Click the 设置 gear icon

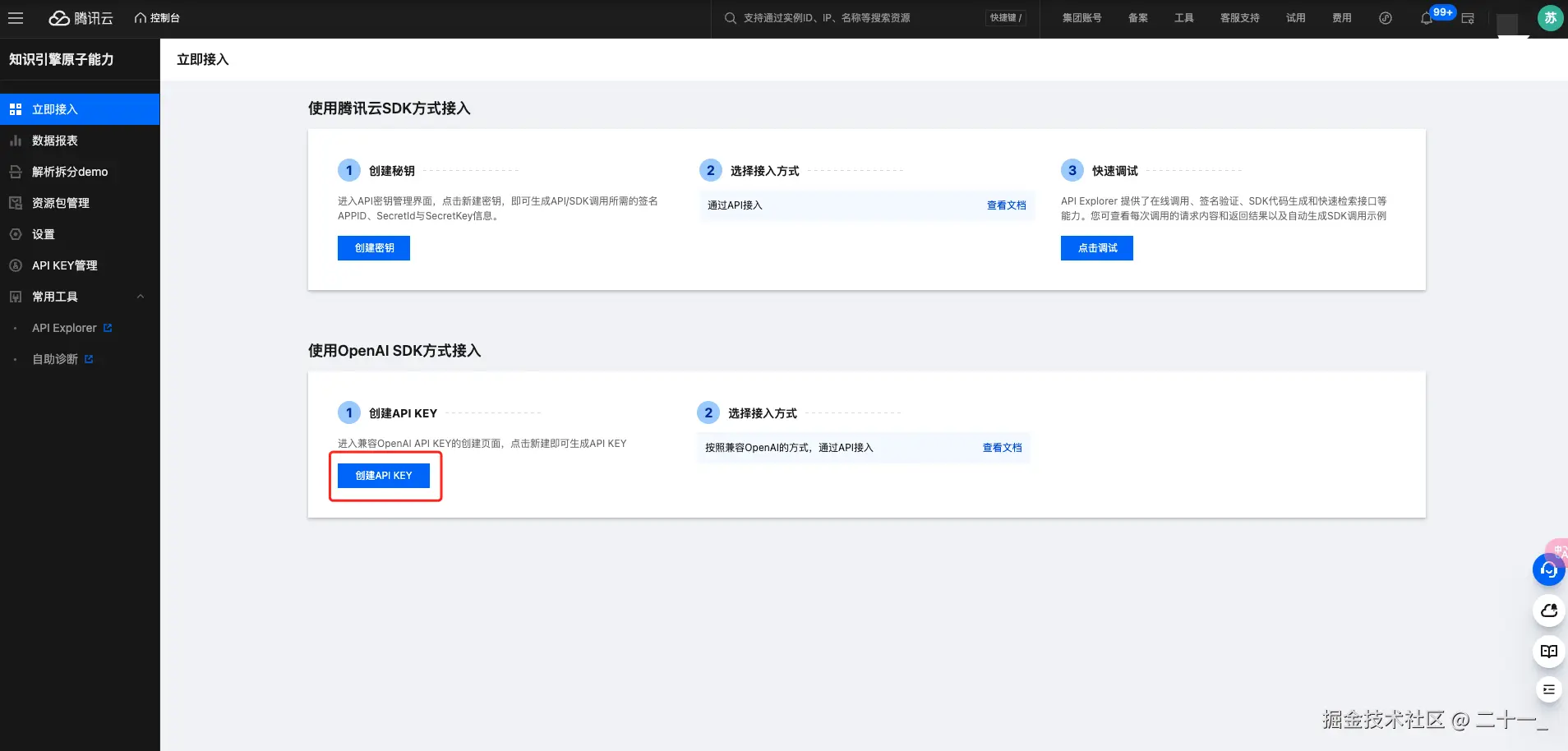point(16,234)
